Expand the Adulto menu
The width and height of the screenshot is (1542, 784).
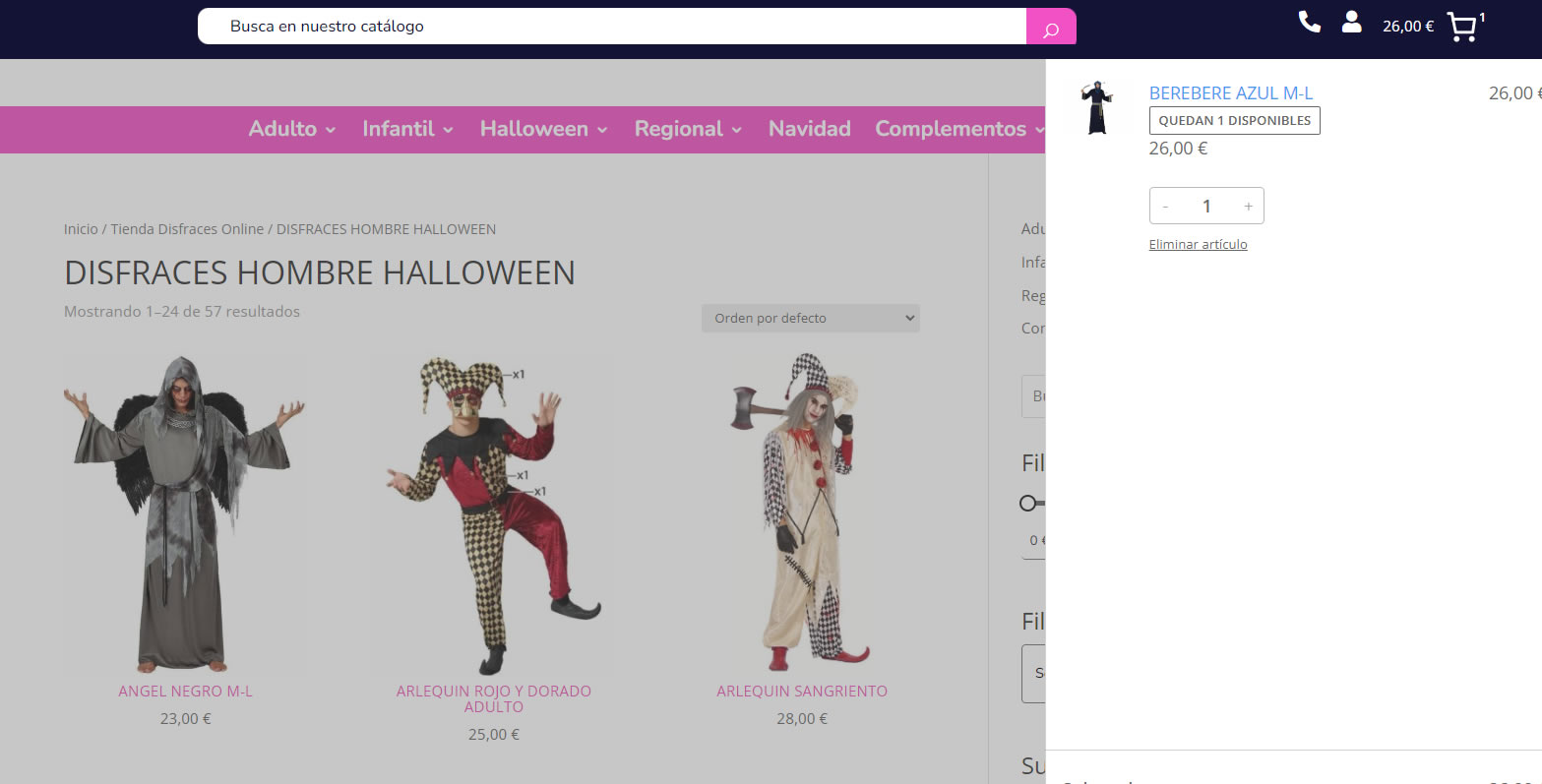(x=292, y=129)
